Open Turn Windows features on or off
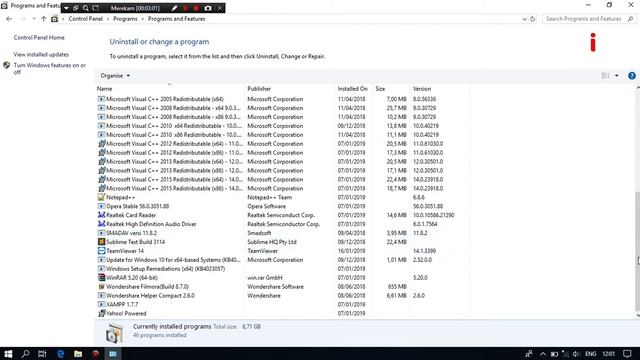Screen dimensions: 640x360 point(50,69)
